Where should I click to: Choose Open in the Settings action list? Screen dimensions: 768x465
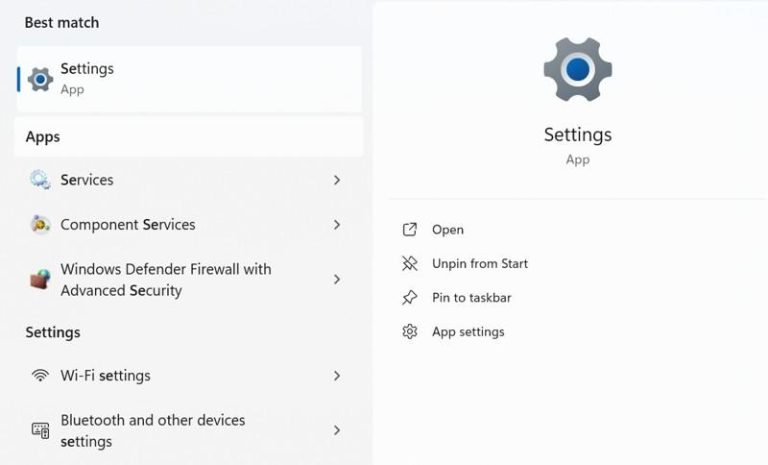447,230
